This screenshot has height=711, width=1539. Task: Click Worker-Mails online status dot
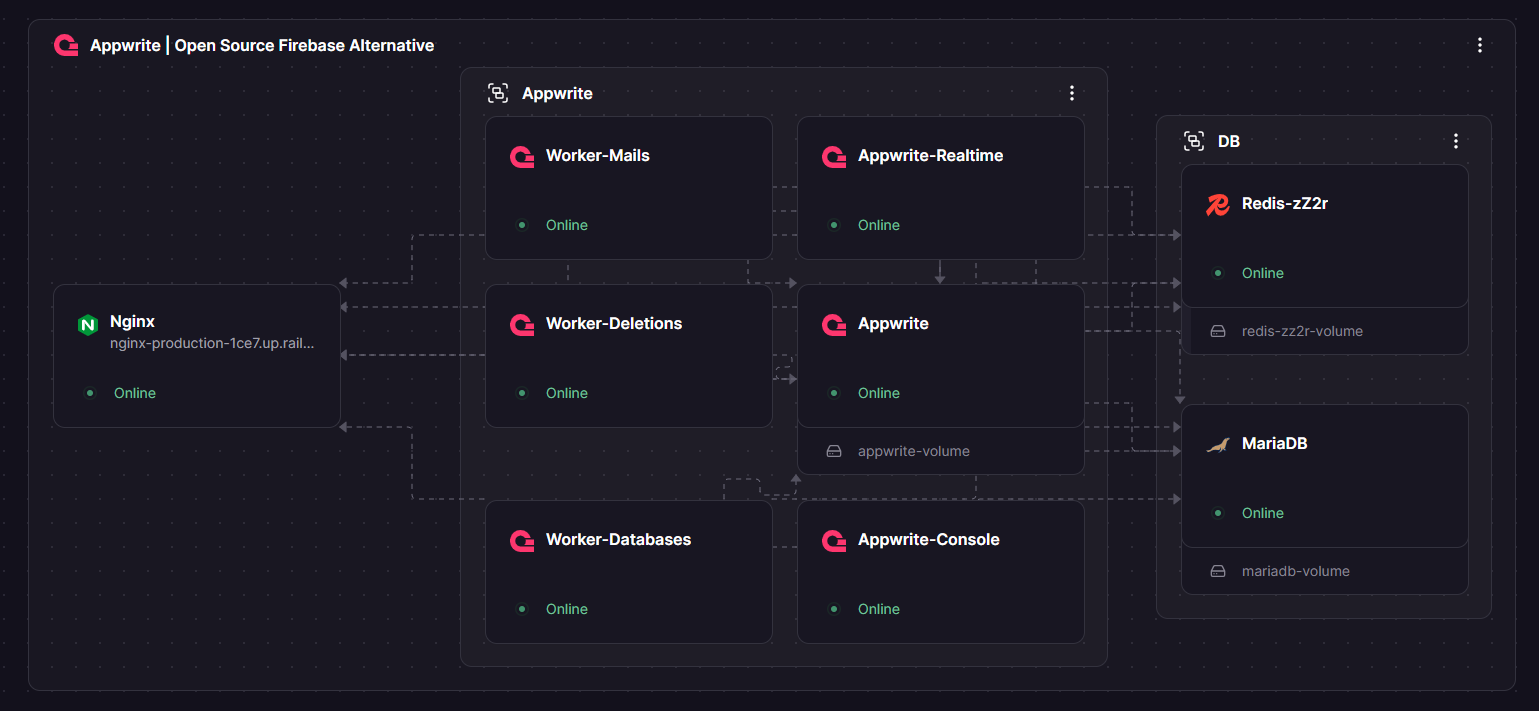tap(522, 225)
